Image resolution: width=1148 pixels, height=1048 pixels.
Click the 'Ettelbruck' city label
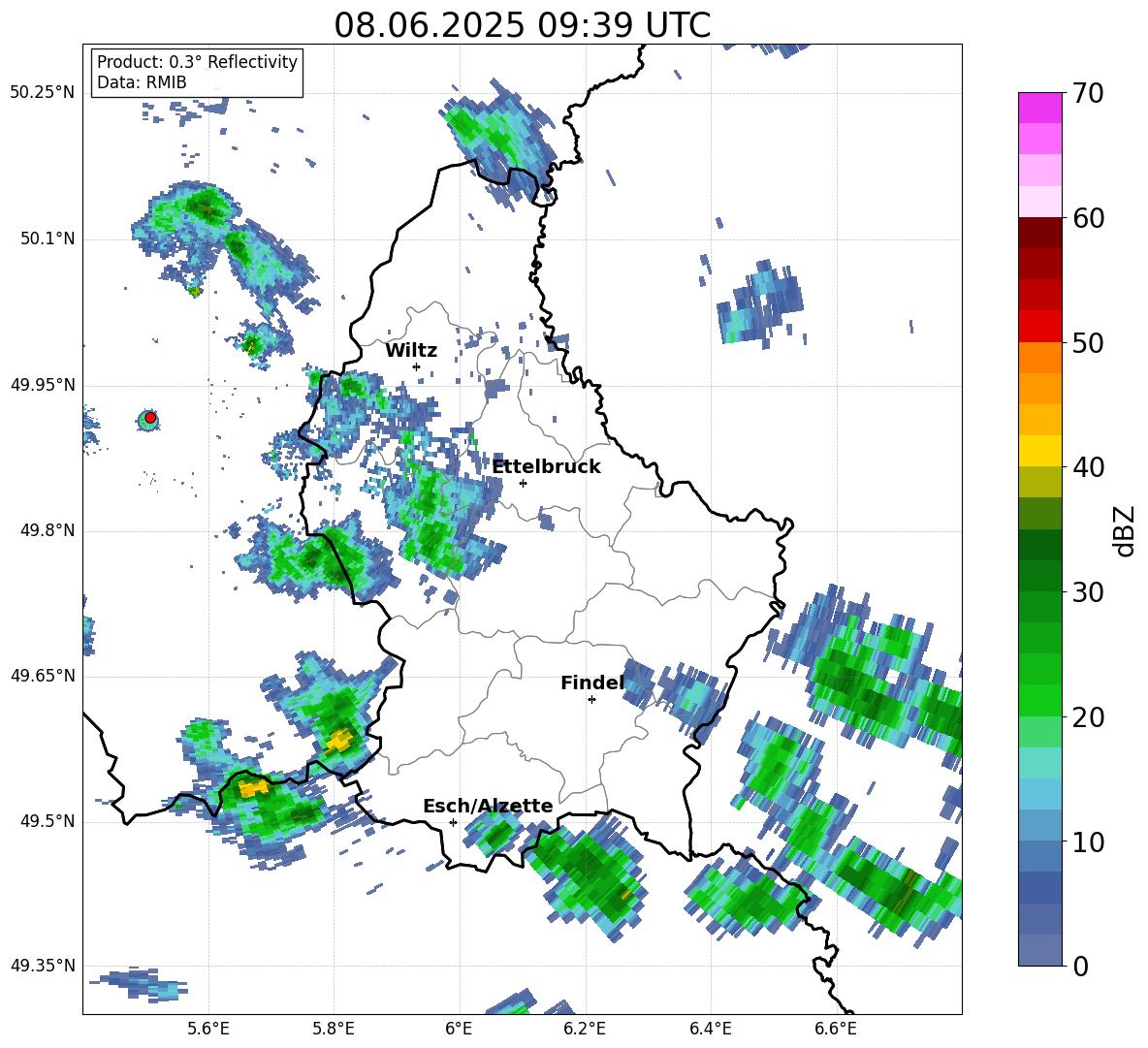pyautogui.click(x=546, y=467)
